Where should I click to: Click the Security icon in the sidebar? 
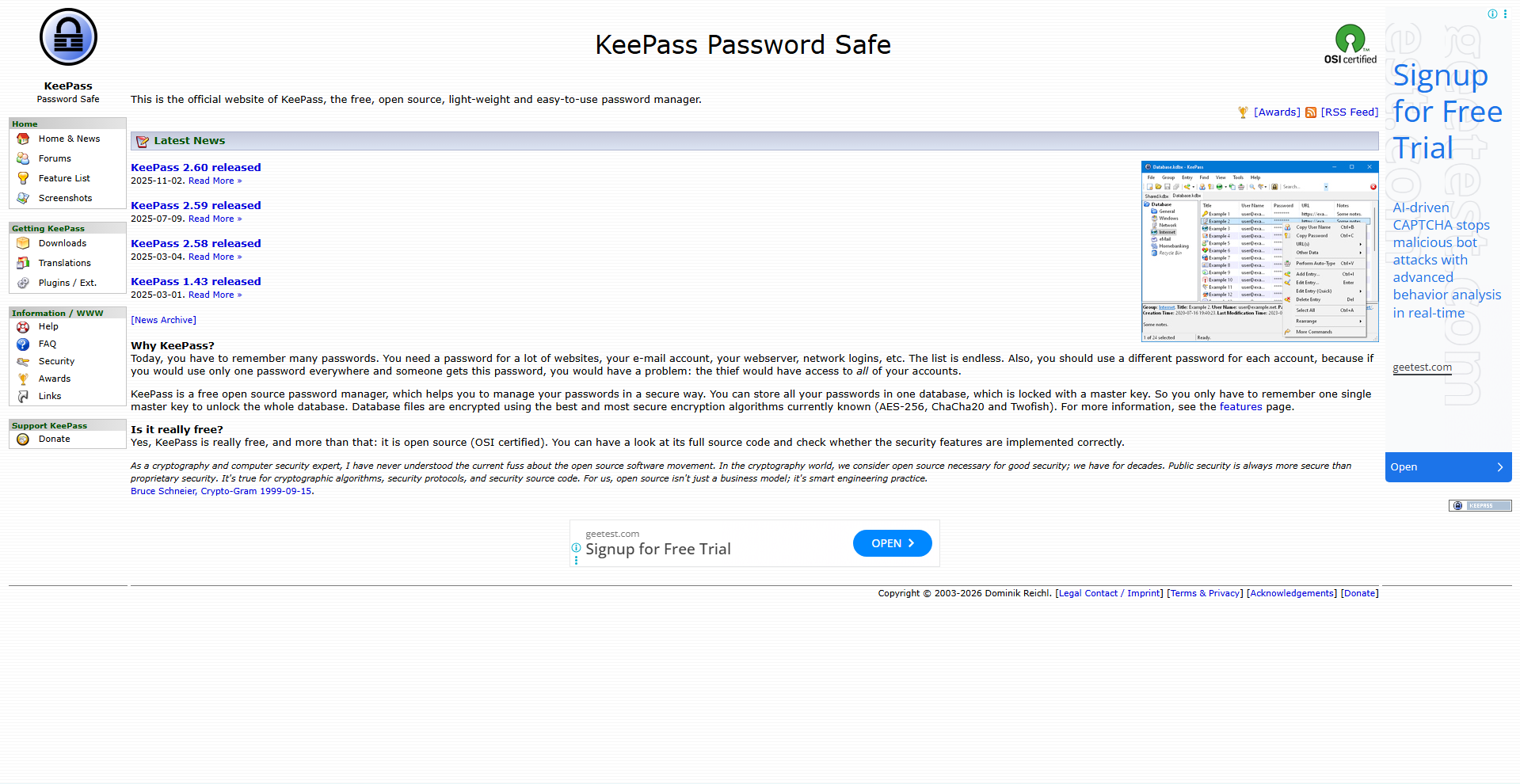(24, 361)
